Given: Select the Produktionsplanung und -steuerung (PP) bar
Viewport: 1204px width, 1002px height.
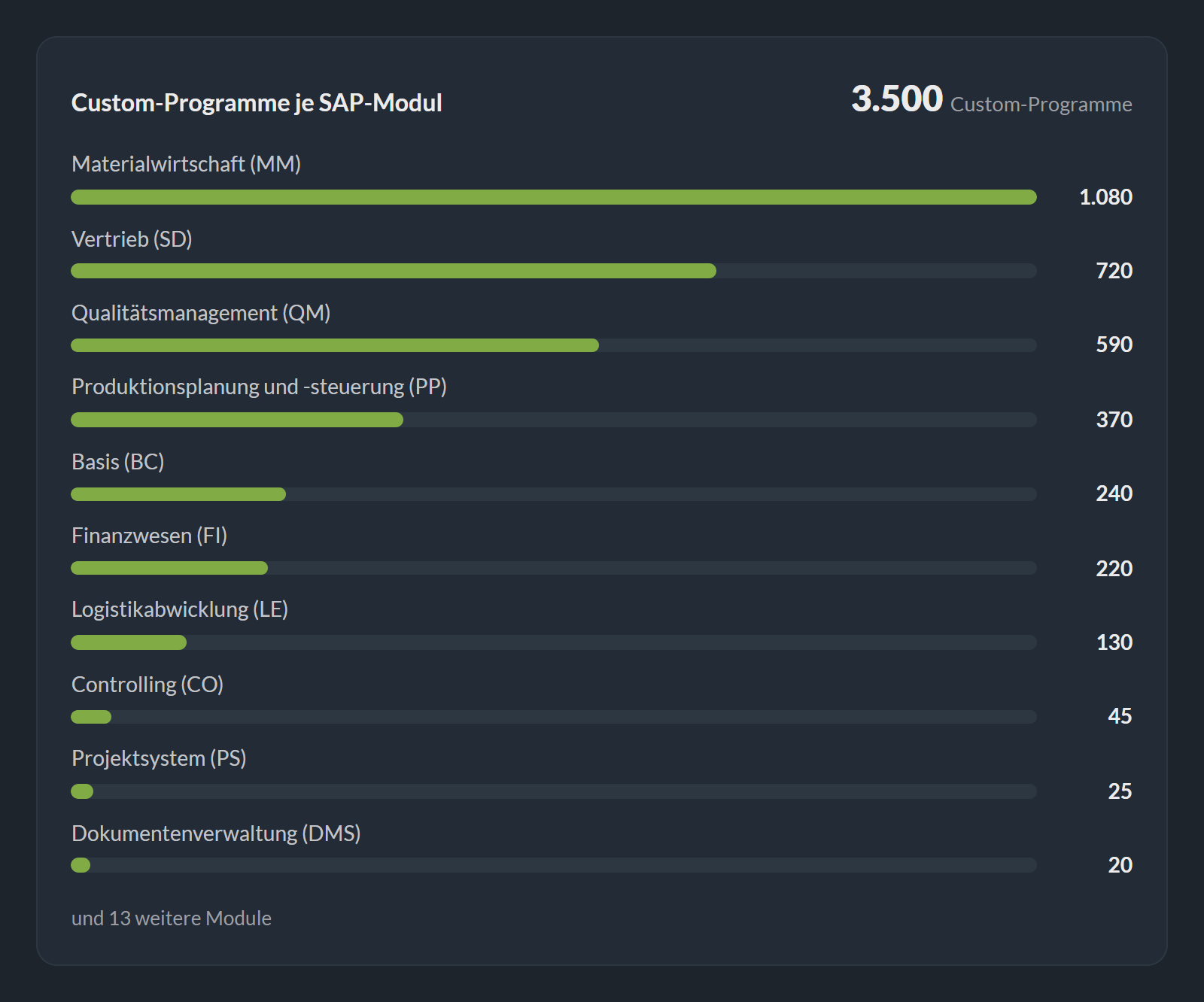Looking at the screenshot, I should (554, 420).
